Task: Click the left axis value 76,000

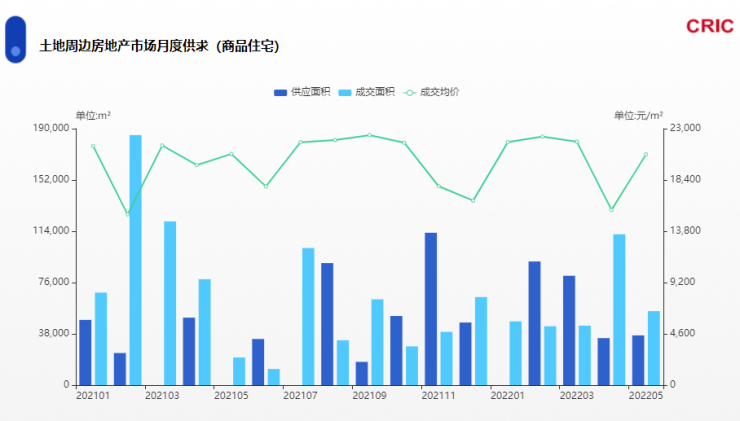Action: (x=54, y=282)
